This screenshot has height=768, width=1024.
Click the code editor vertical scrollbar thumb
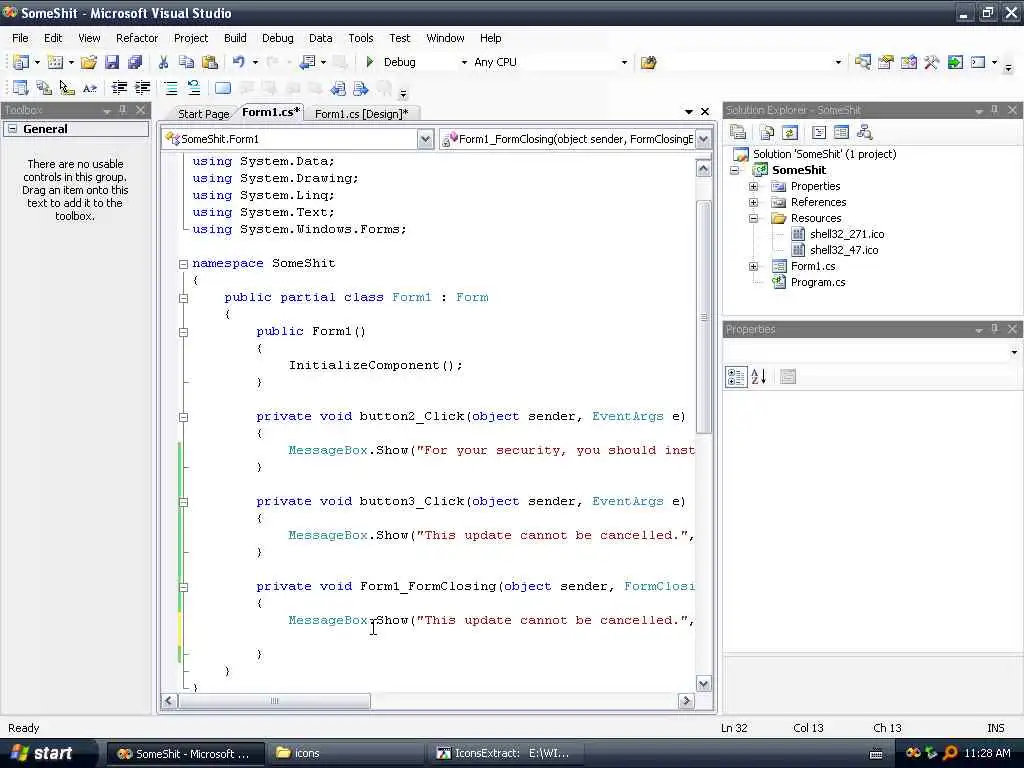point(703,317)
